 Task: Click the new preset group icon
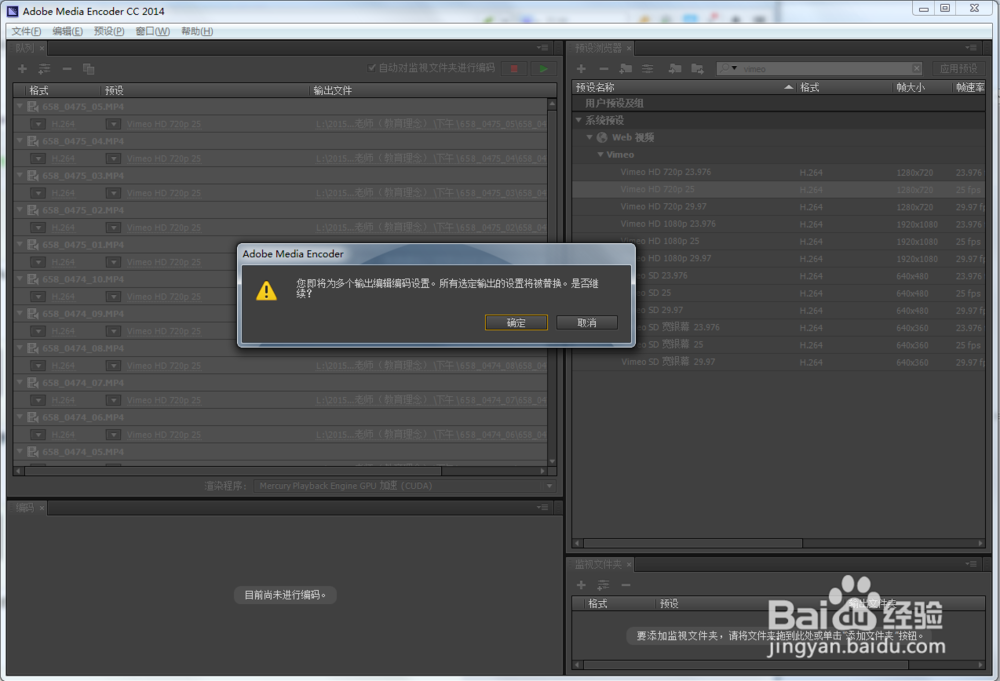626,69
